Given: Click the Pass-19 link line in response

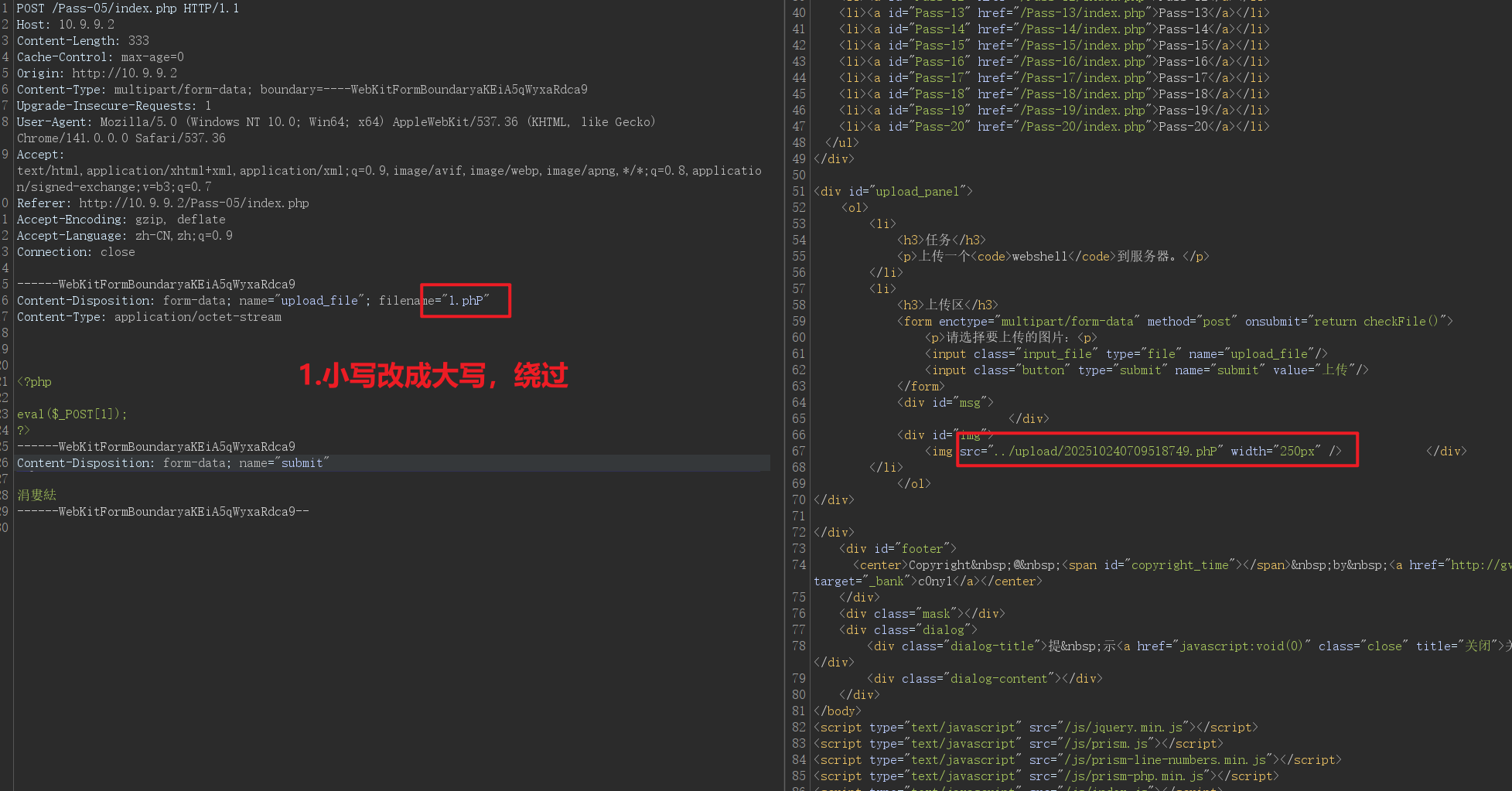Looking at the screenshot, I should pyautogui.click(x=1055, y=111).
